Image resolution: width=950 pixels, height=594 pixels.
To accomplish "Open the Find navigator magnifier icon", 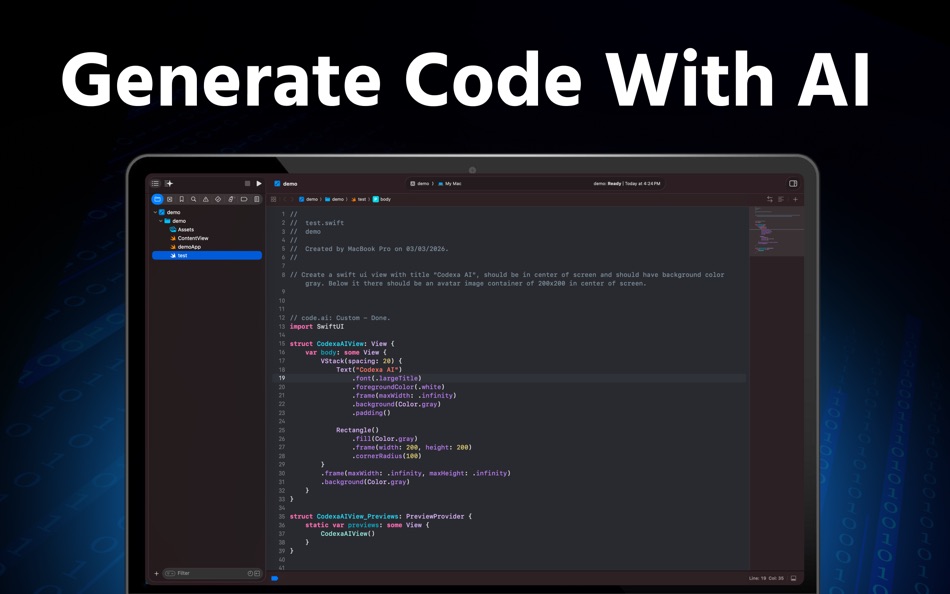I will coord(193,199).
